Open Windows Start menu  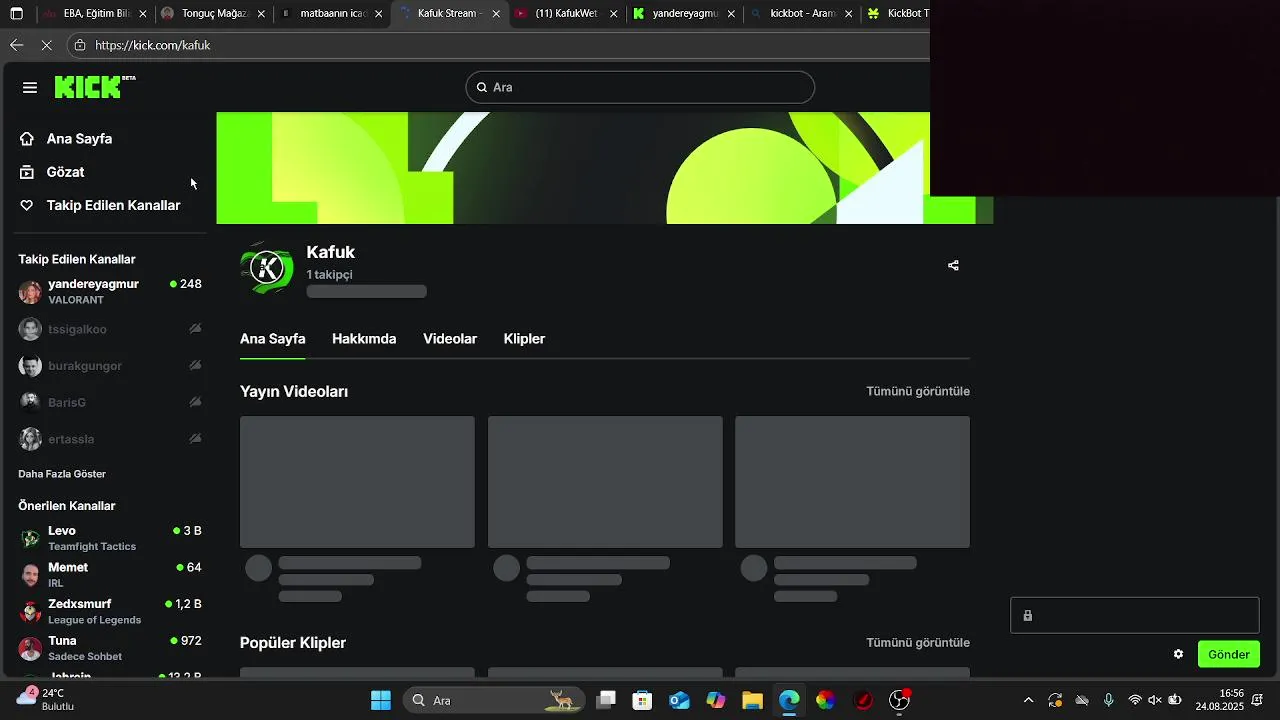pos(381,700)
